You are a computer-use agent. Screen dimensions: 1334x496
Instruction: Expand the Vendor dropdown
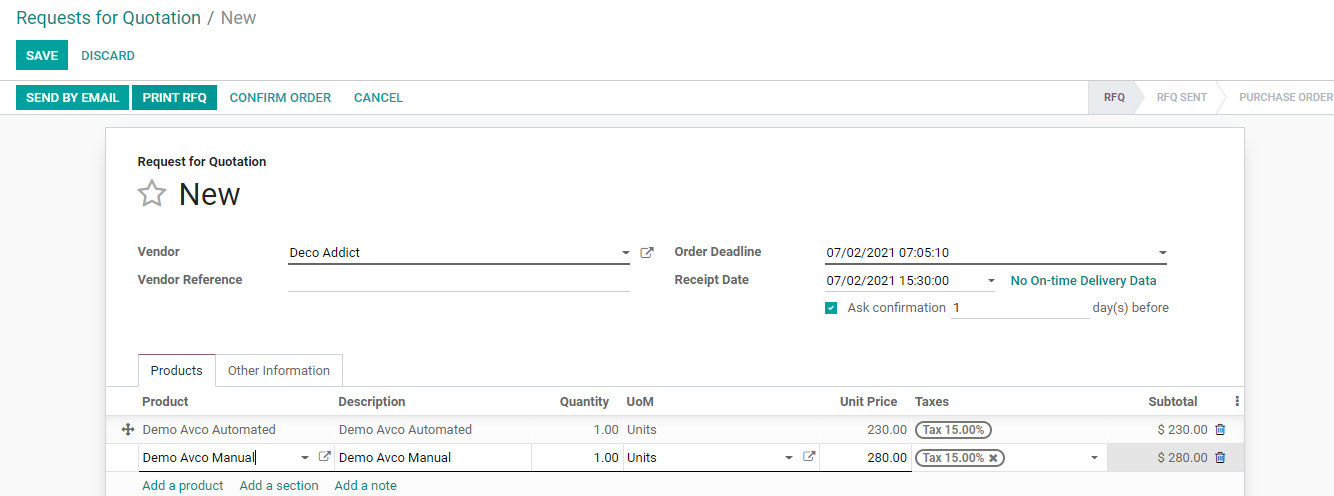click(x=626, y=253)
